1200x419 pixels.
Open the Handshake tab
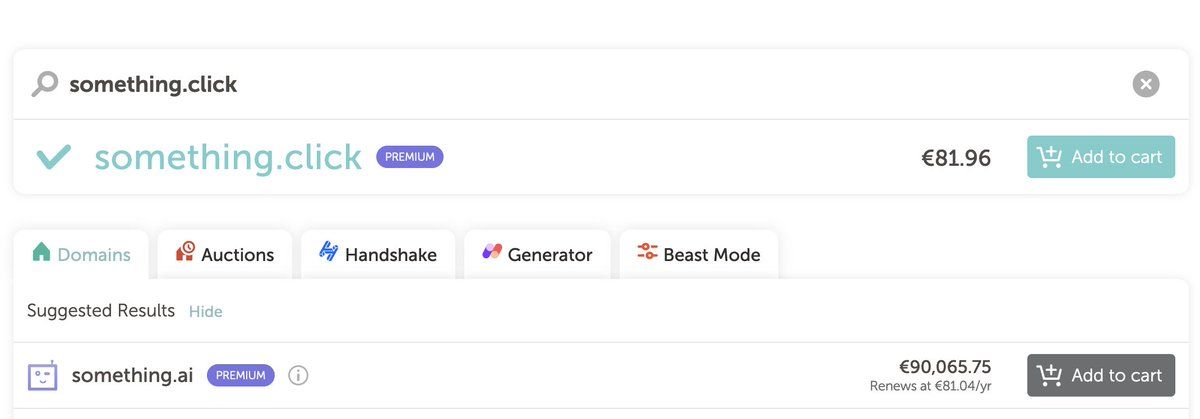[378, 255]
